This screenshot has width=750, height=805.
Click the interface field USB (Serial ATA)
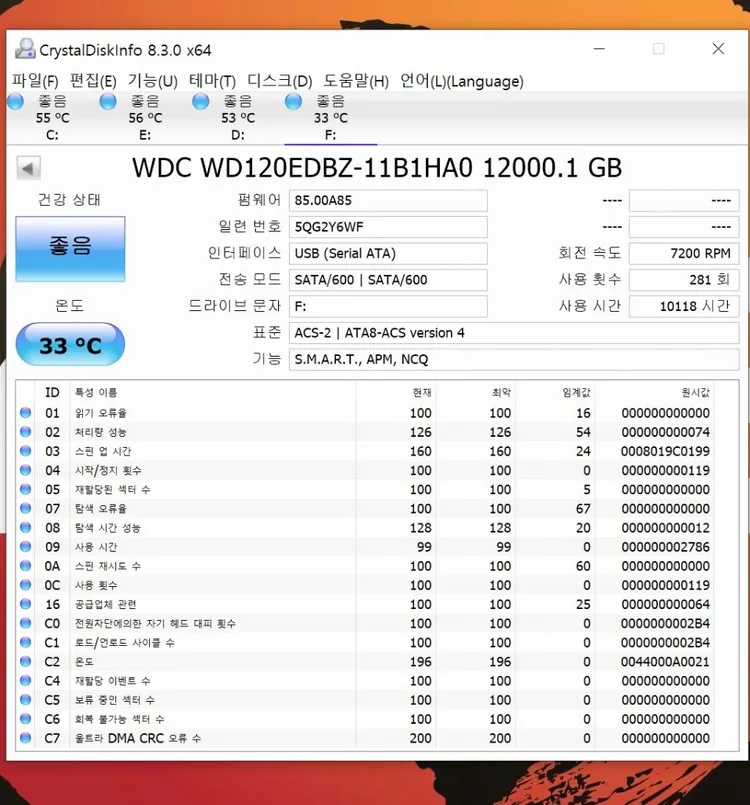coord(388,254)
